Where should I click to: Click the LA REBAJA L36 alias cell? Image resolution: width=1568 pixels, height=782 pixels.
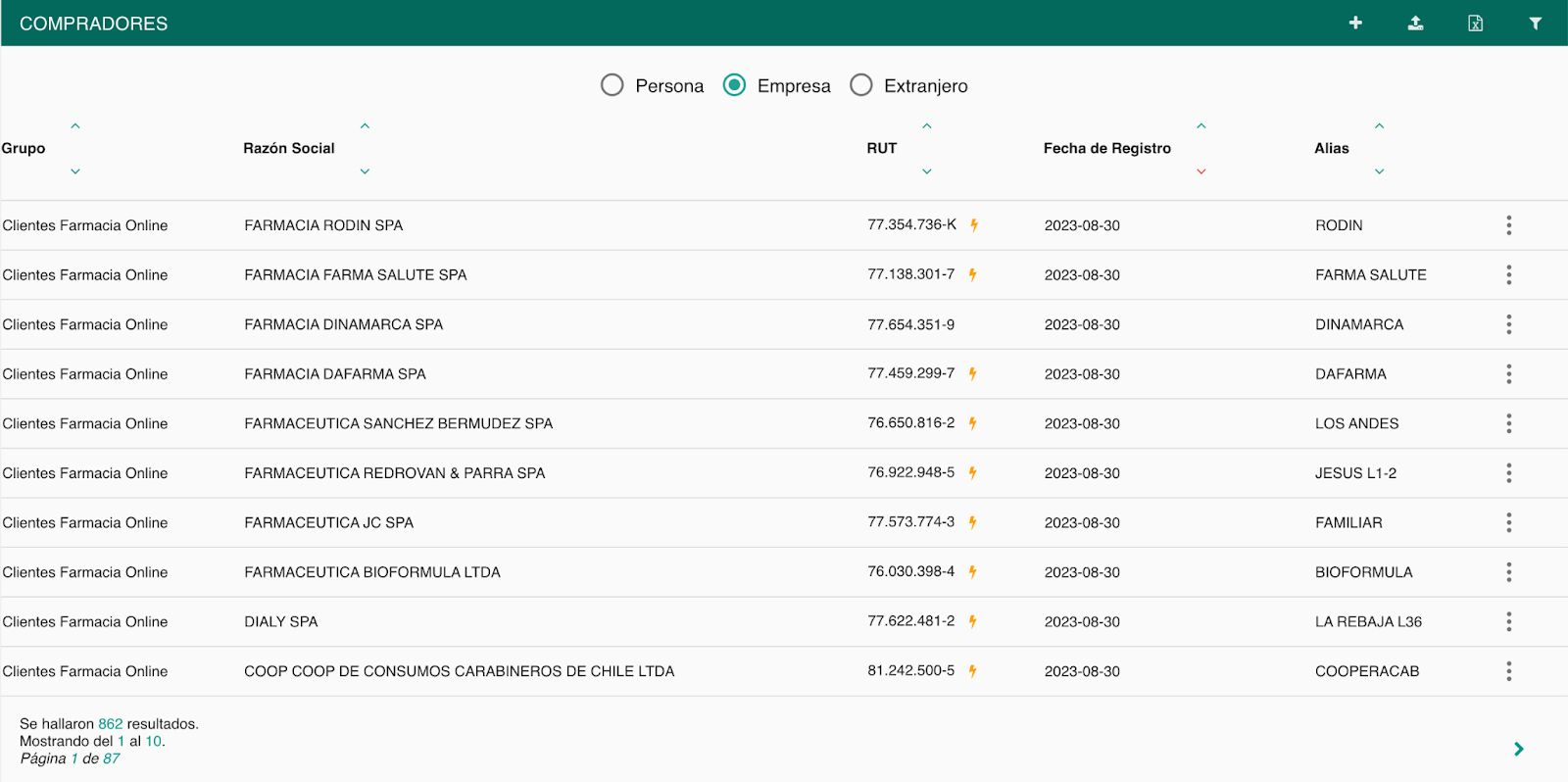click(1368, 621)
